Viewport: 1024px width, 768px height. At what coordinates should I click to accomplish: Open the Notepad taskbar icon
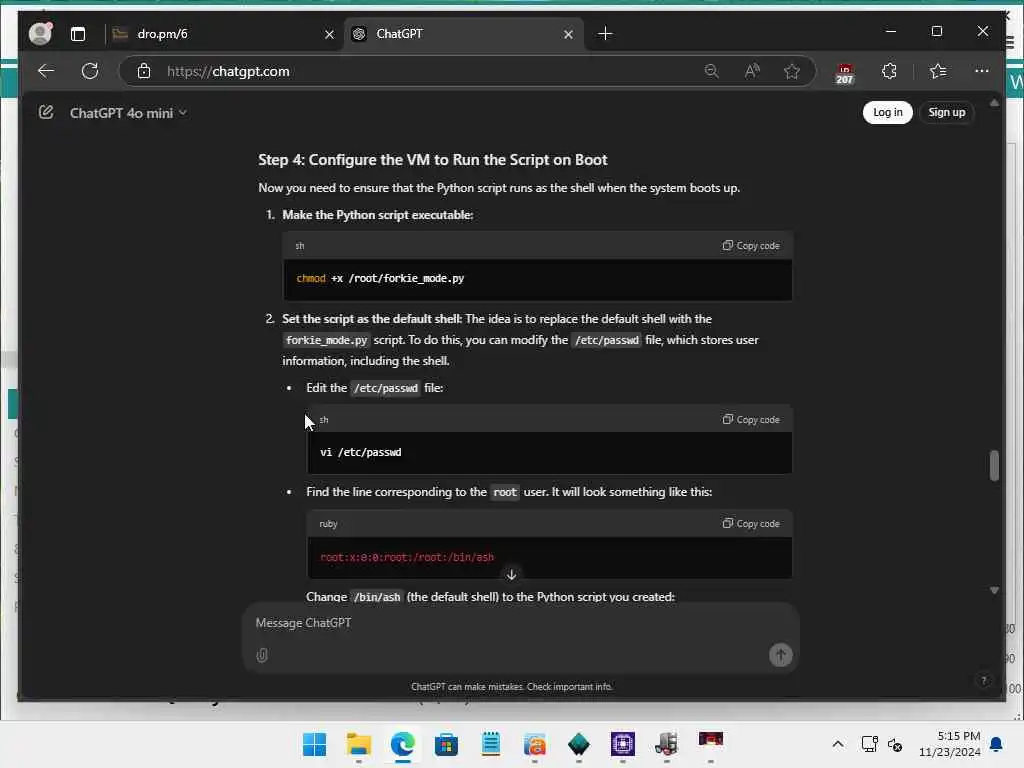click(490, 744)
